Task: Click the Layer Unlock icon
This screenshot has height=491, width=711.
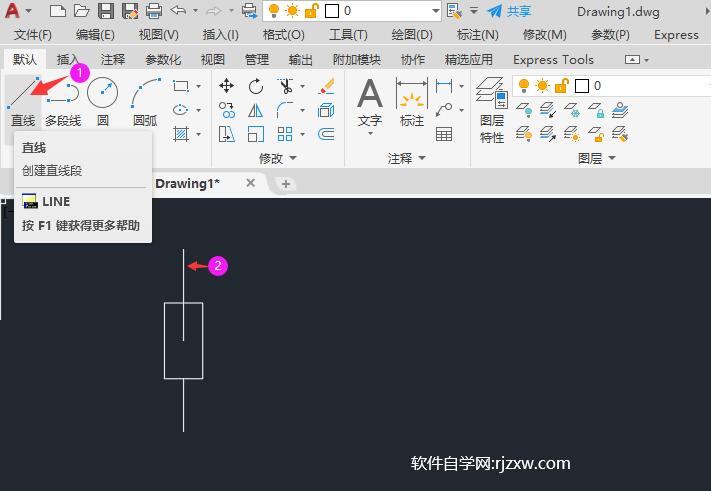Action: pos(596,134)
